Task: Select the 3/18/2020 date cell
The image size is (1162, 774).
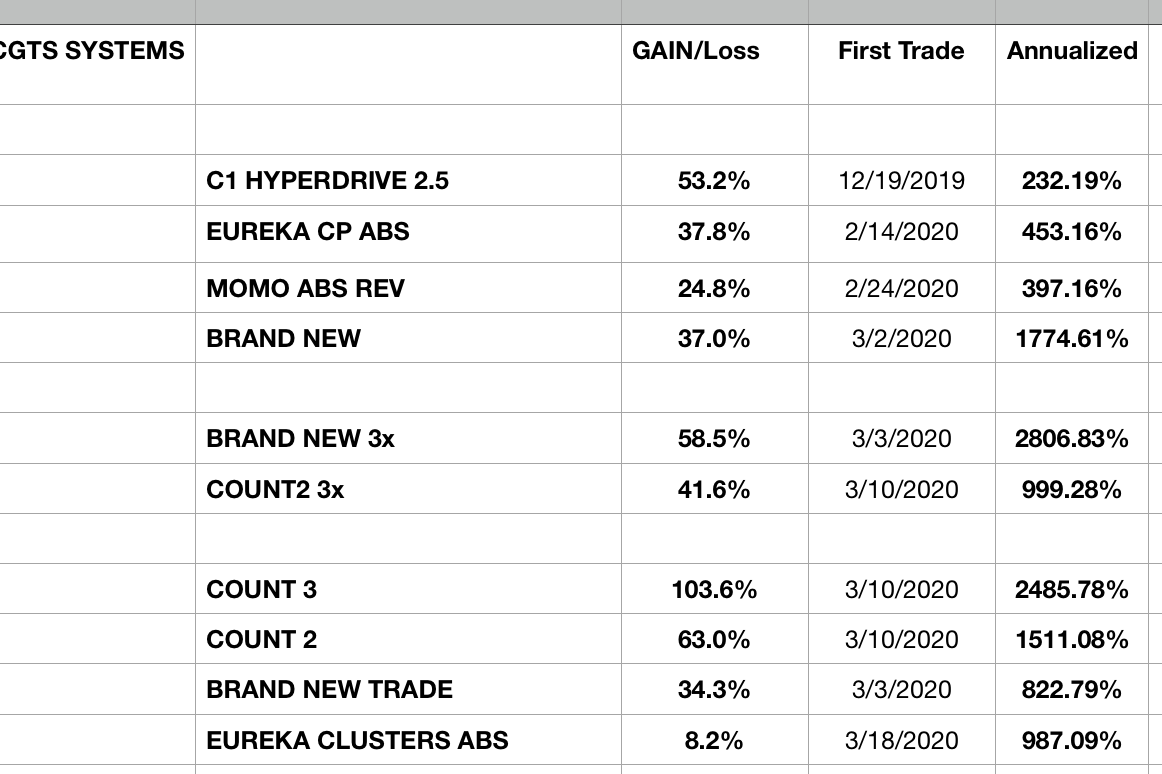Action: [x=901, y=741]
